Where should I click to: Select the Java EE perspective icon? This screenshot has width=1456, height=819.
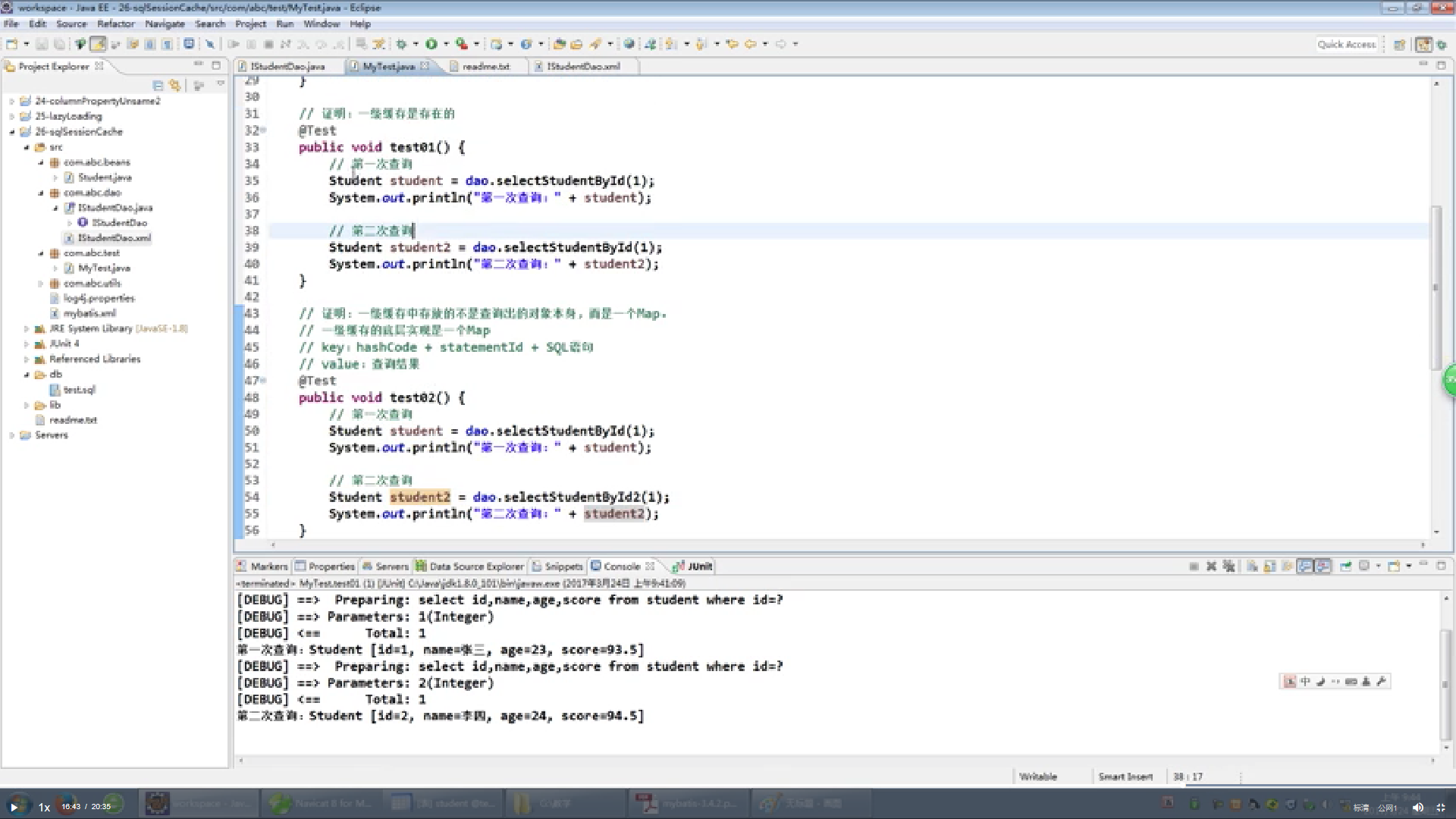tap(1424, 45)
